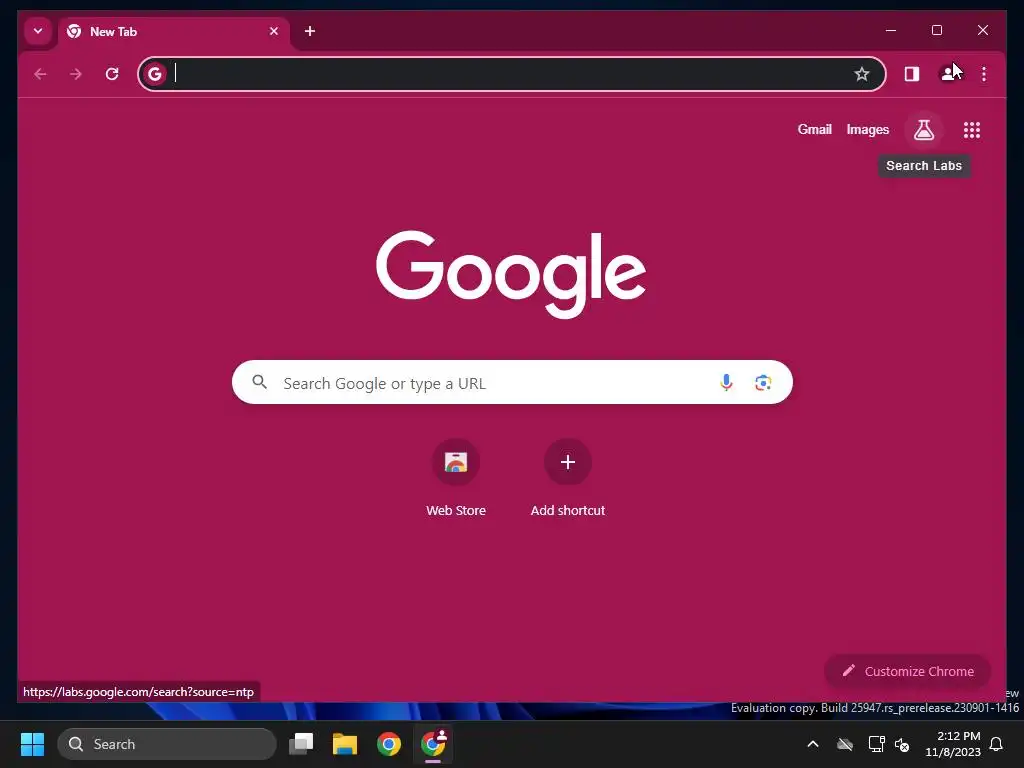This screenshot has width=1024, height=768.
Task: Reload the current page
Action: [112, 74]
